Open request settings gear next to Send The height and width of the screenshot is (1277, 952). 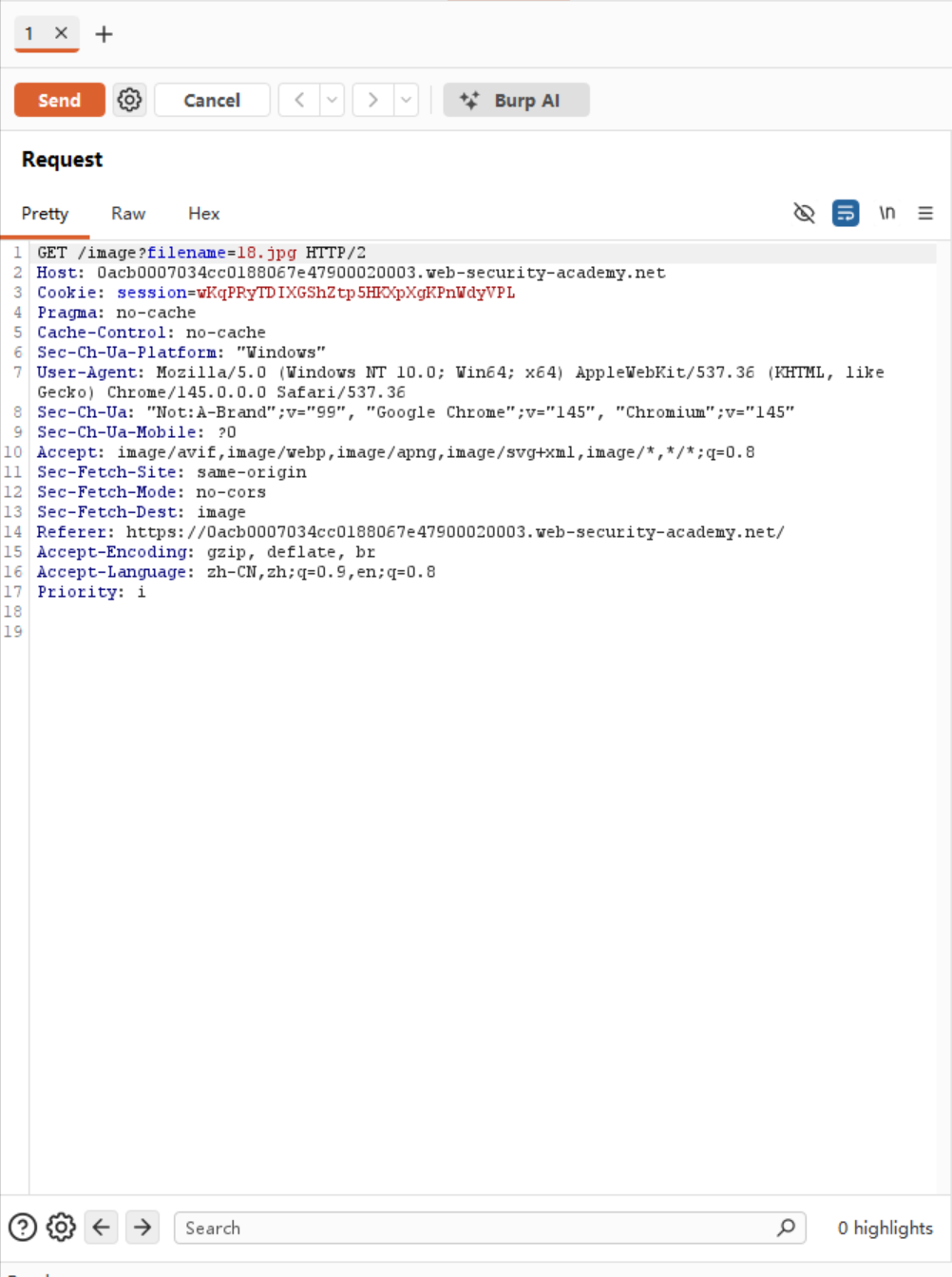pos(129,100)
